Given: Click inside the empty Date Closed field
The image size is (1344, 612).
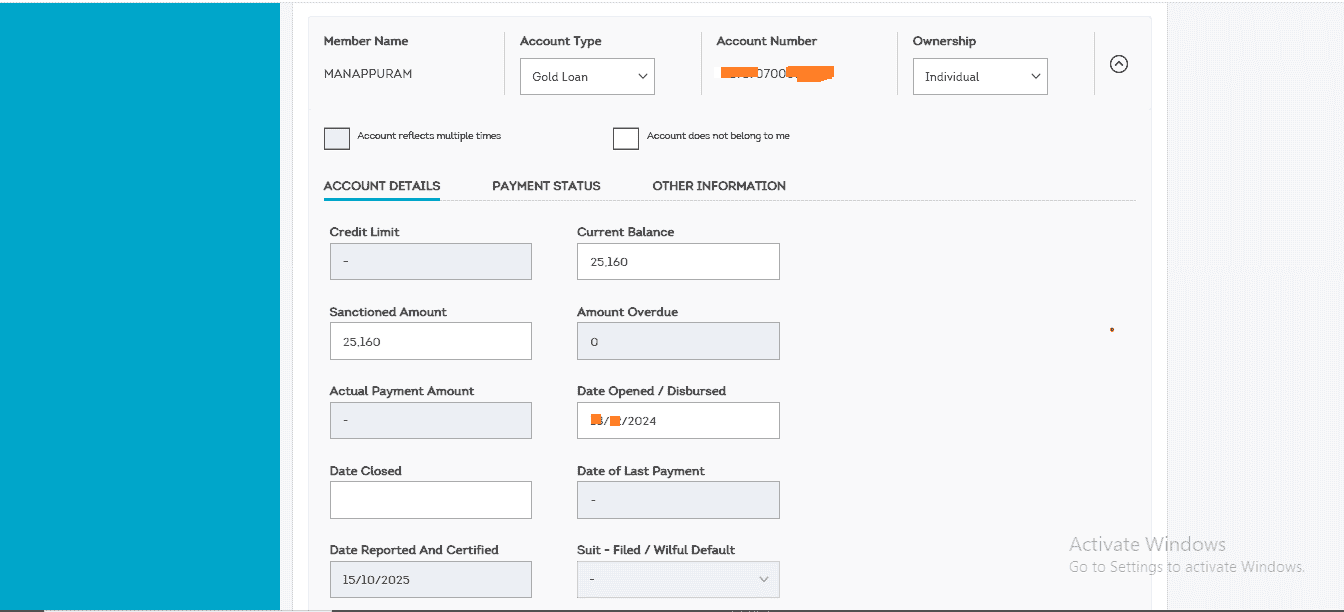Looking at the screenshot, I should tap(430, 500).
